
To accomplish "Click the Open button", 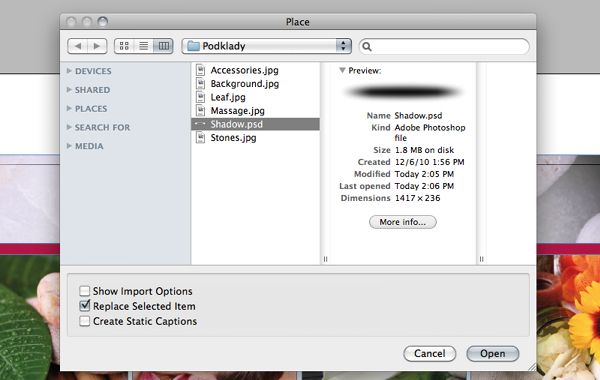I will coord(492,354).
